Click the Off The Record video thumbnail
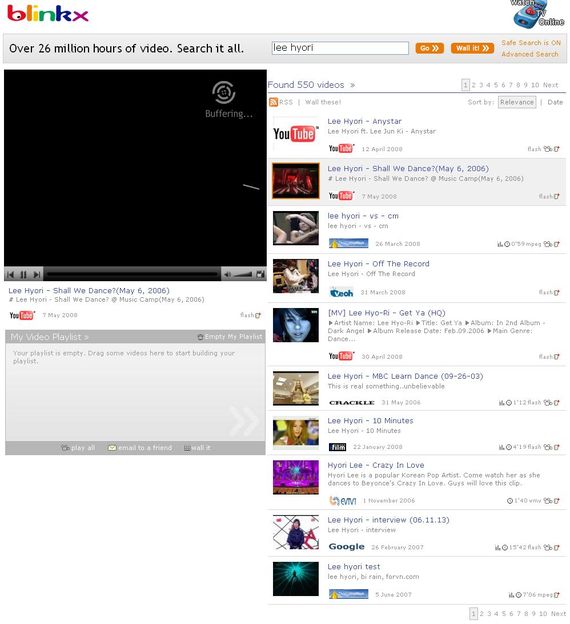Viewport: 570px width, 624px height. point(296,276)
